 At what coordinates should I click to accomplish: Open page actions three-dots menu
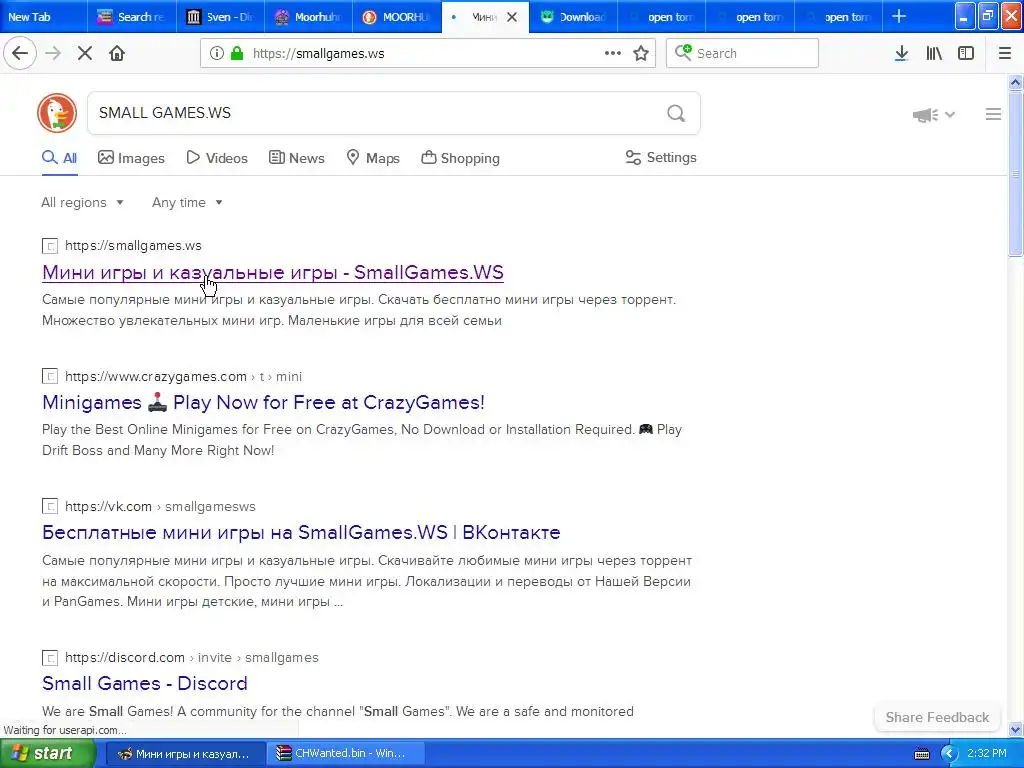(x=613, y=53)
